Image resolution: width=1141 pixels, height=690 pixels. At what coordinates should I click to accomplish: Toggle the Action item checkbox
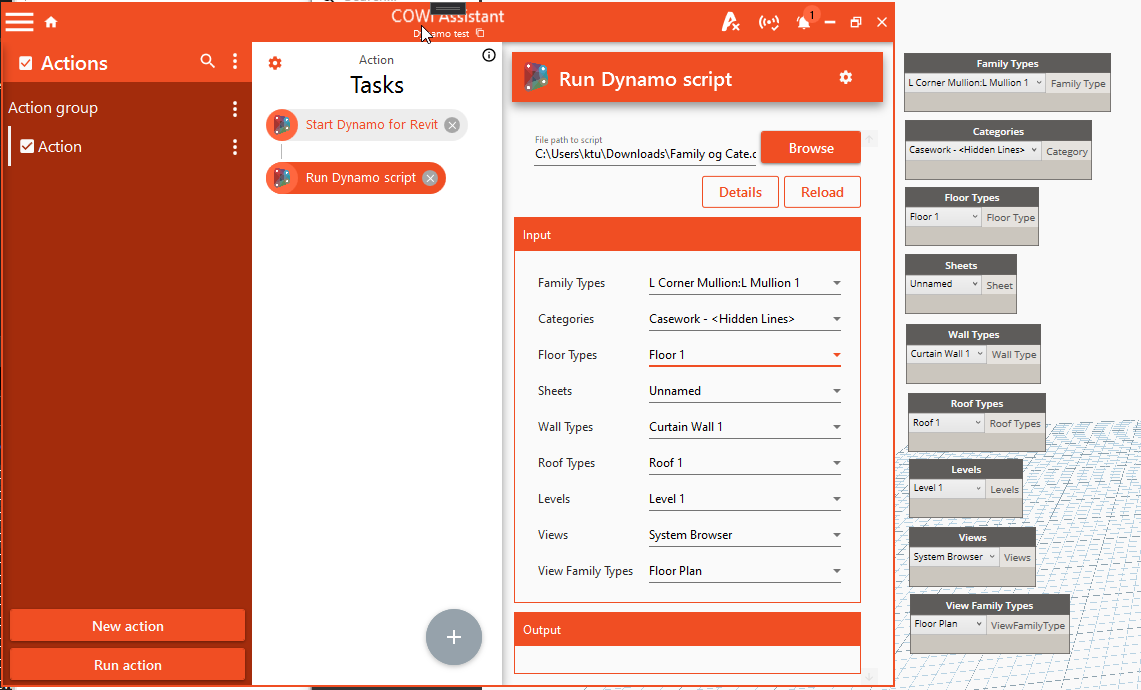point(27,147)
